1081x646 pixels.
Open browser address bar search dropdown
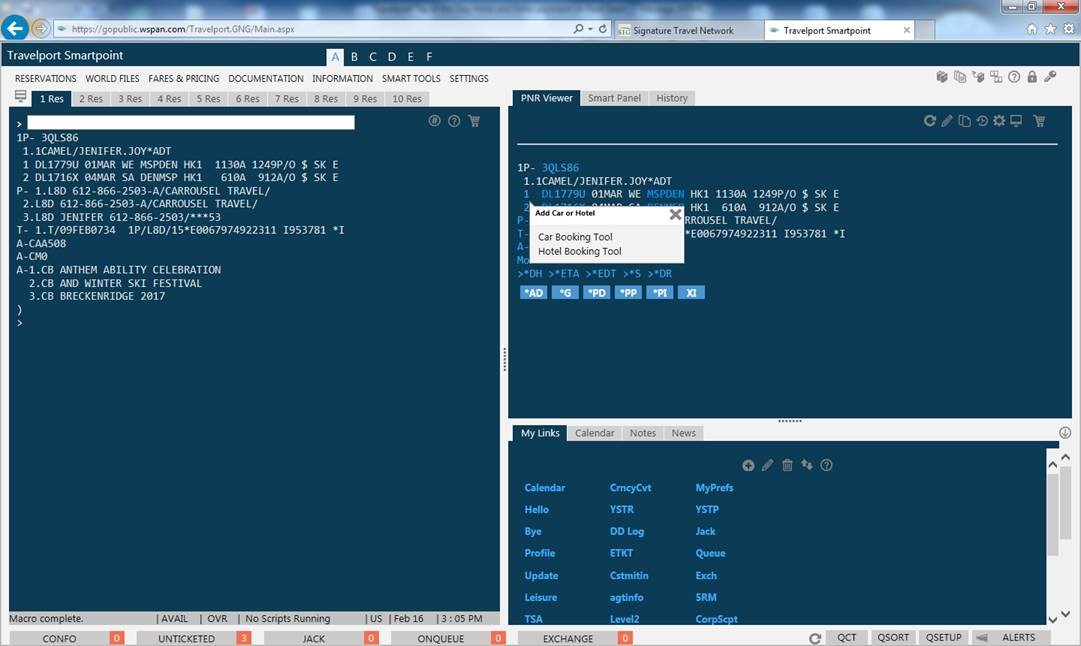pyautogui.click(x=590, y=29)
